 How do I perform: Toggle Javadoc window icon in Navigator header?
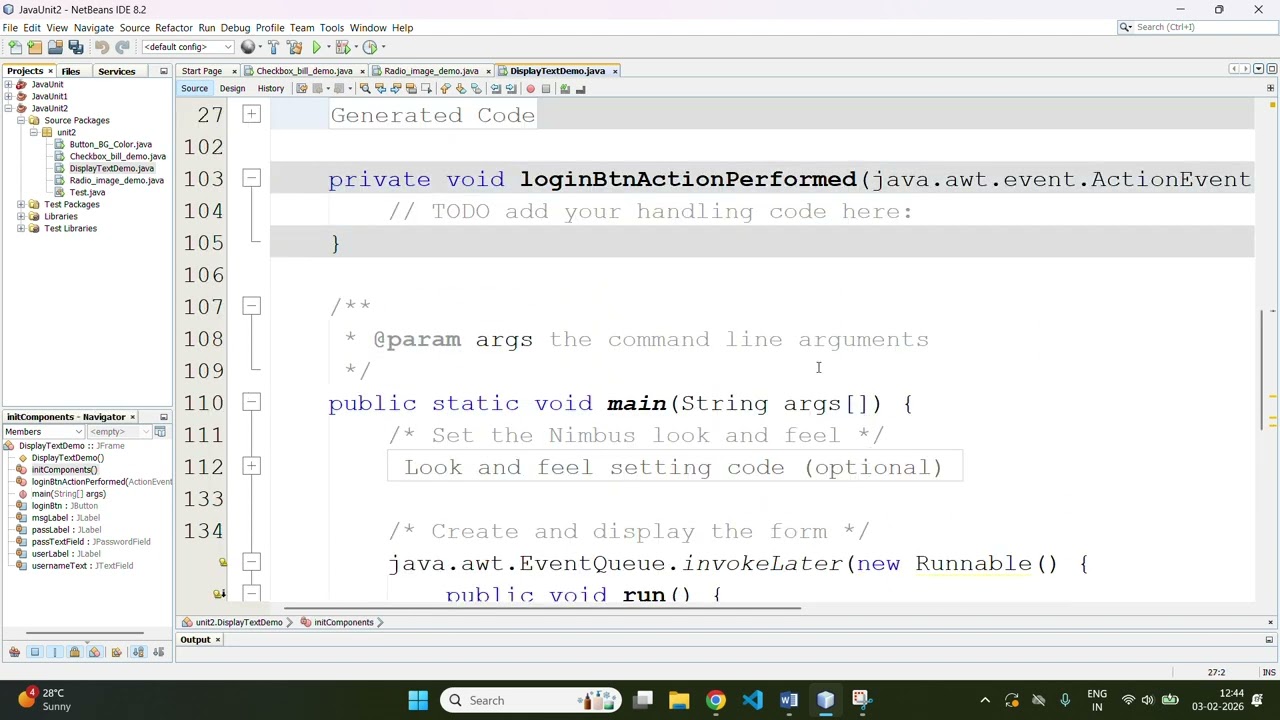coord(160,432)
